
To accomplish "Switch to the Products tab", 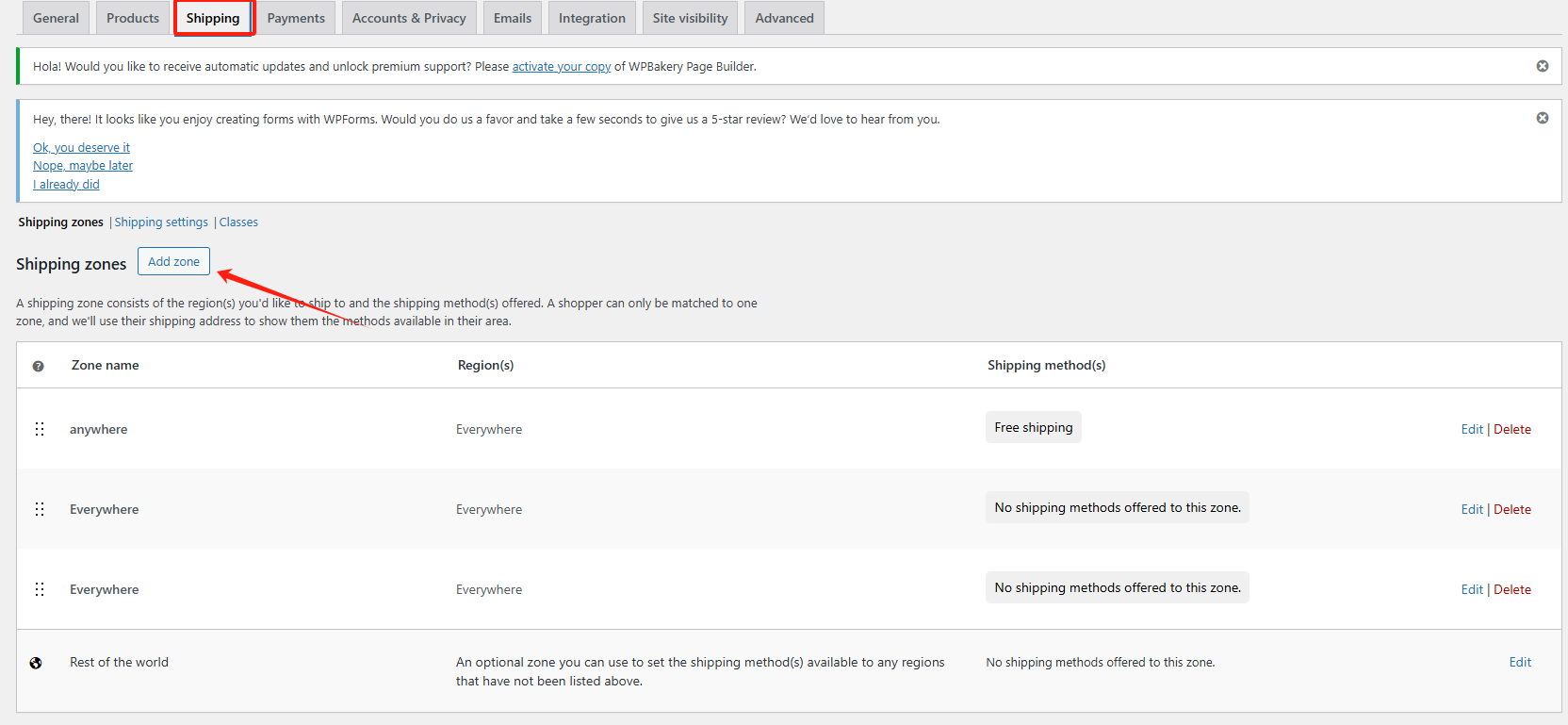I will point(133,18).
